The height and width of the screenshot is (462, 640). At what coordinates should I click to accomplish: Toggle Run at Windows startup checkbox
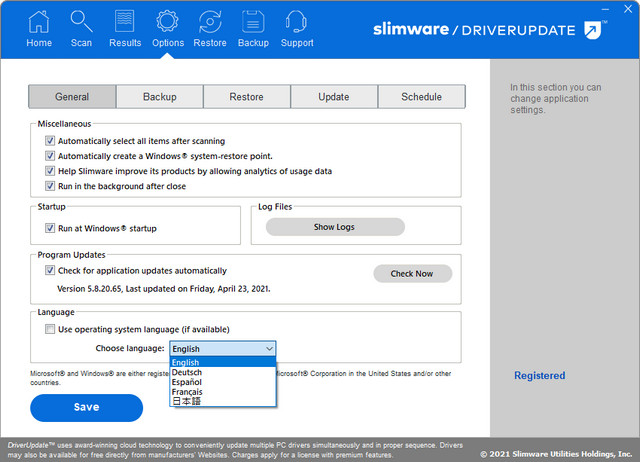[x=50, y=229]
